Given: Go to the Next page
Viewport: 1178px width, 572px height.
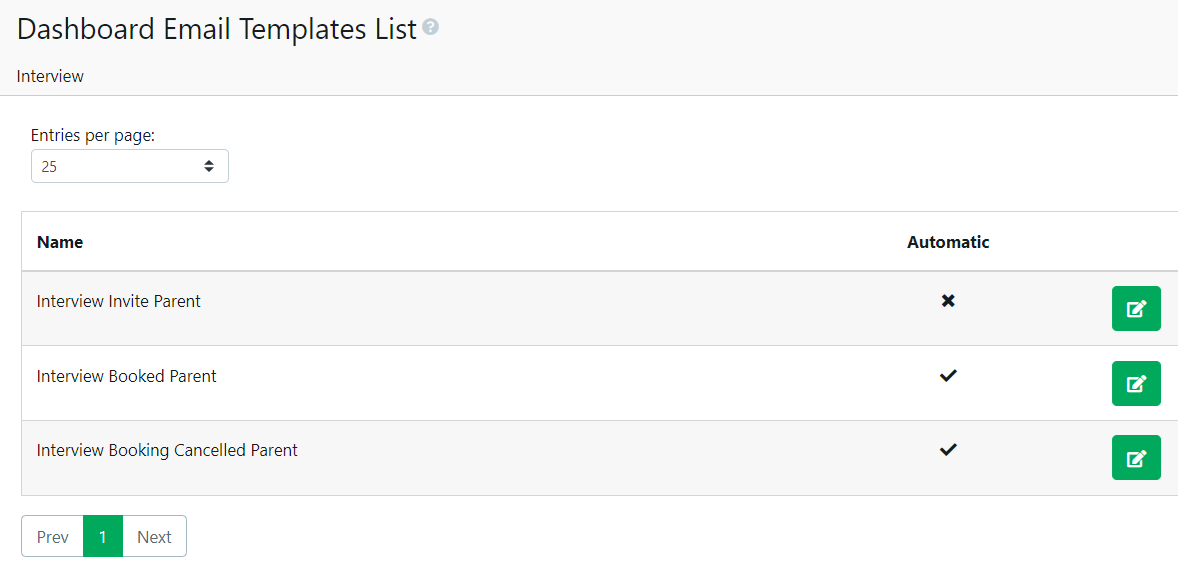Looking at the screenshot, I should click(154, 537).
